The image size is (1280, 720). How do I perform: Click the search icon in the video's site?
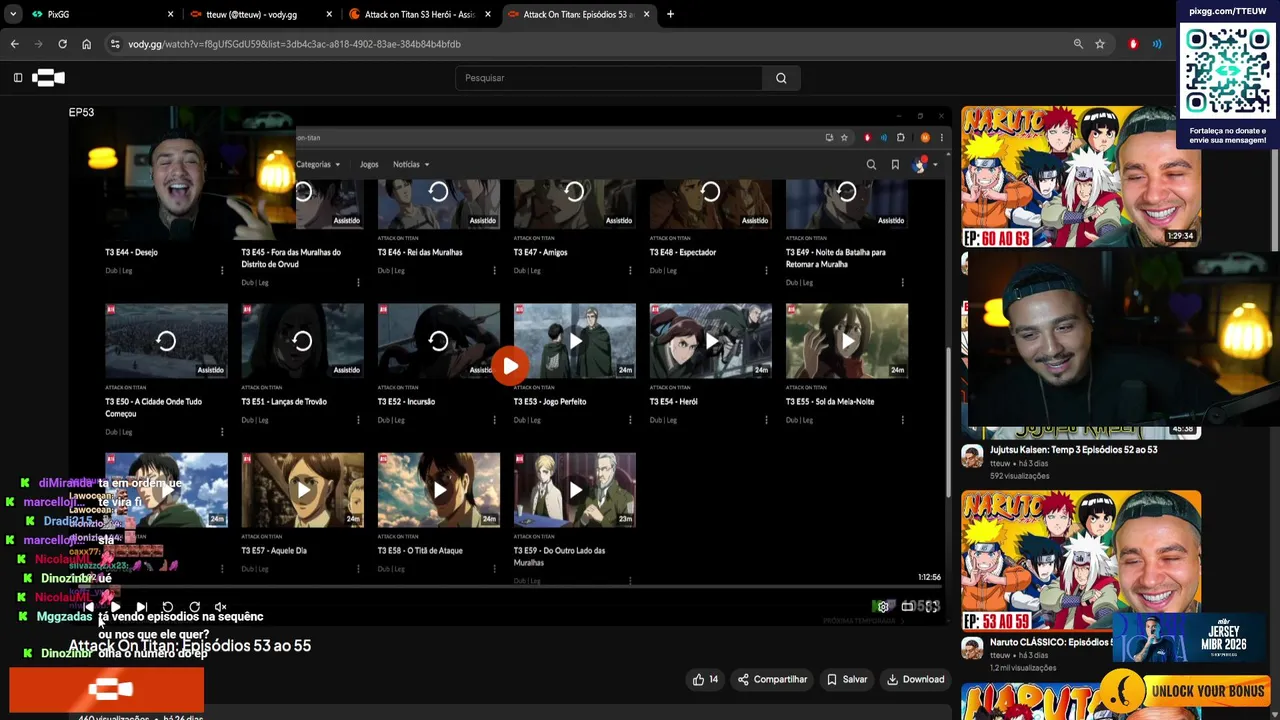871,165
